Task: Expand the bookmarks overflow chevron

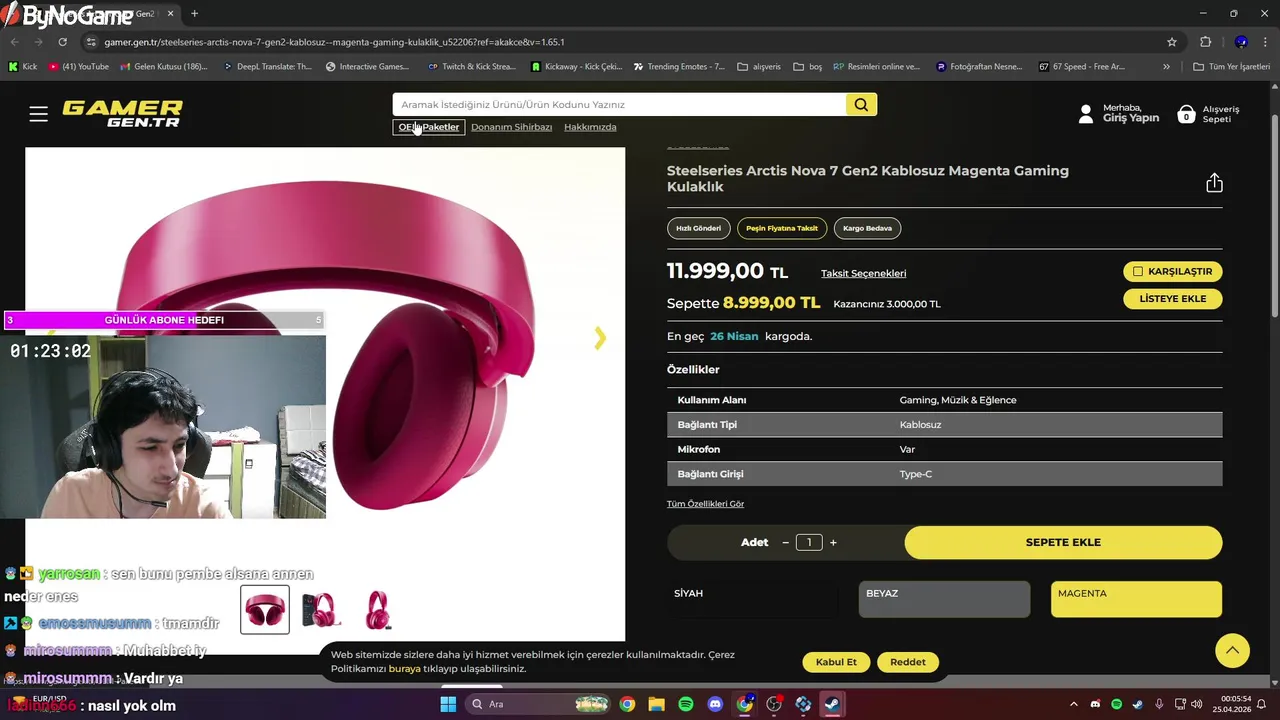Action: coord(1166,67)
